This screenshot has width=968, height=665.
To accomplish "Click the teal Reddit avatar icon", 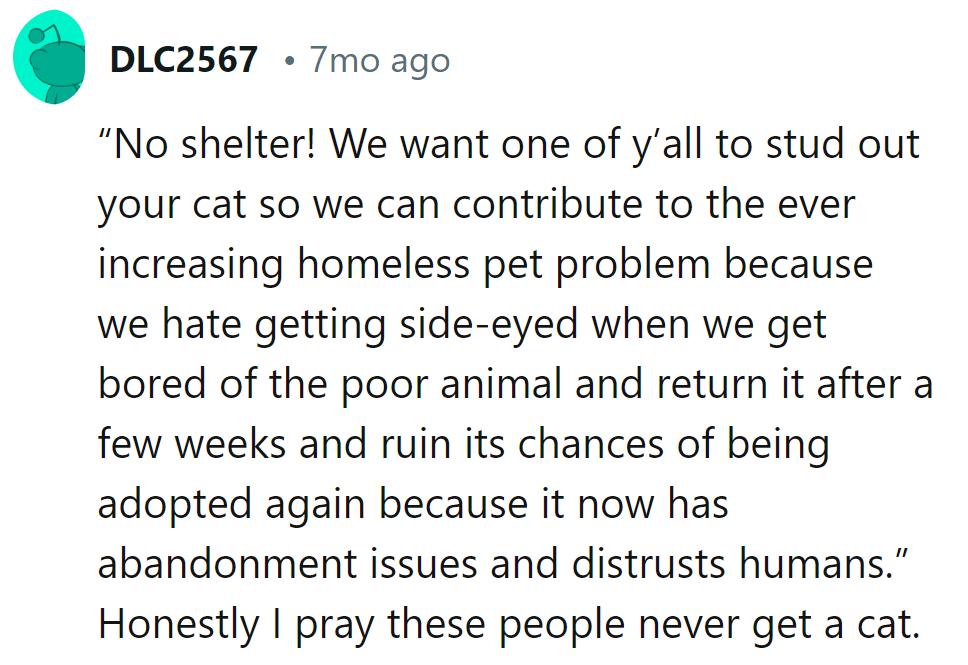I will coord(50,58).
